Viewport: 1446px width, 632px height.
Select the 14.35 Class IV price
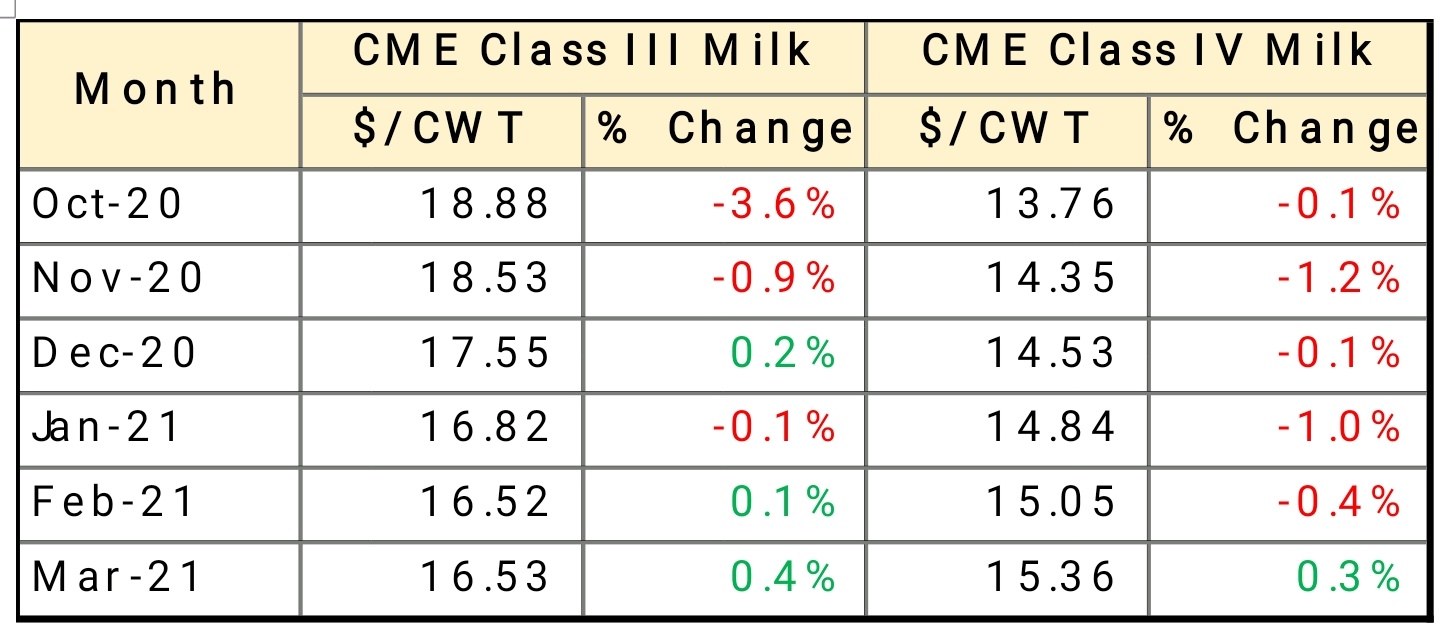(1050, 278)
